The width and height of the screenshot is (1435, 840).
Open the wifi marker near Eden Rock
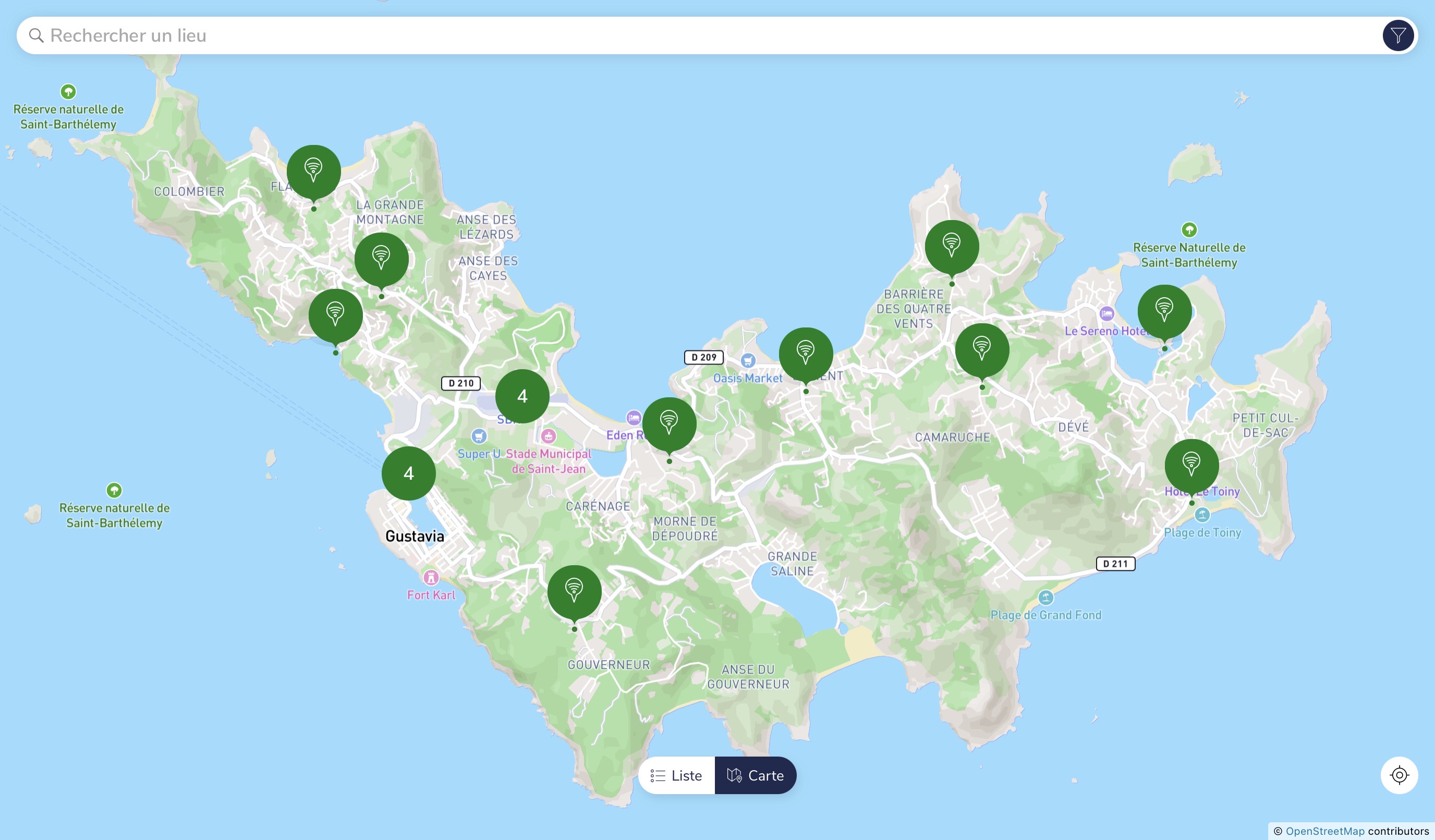pyautogui.click(x=669, y=424)
